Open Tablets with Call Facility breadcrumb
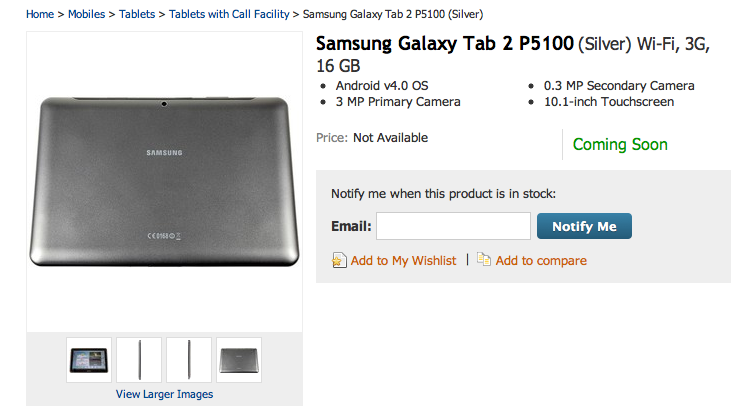 229,15
